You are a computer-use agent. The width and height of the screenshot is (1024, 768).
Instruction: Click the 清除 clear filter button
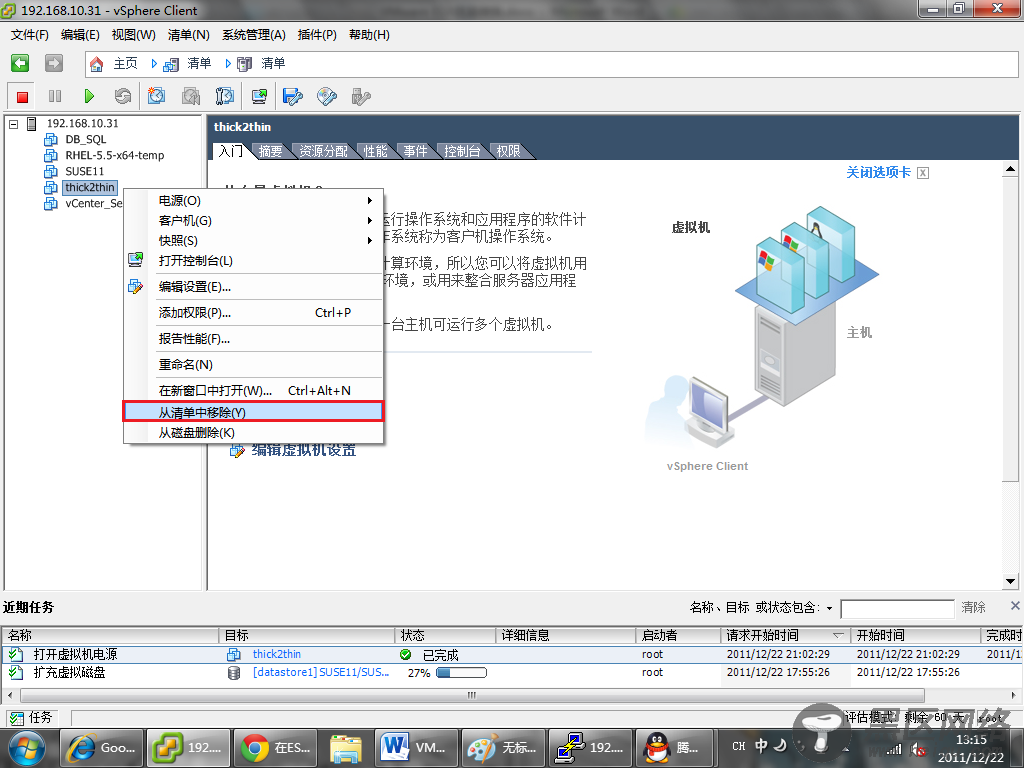click(973, 607)
